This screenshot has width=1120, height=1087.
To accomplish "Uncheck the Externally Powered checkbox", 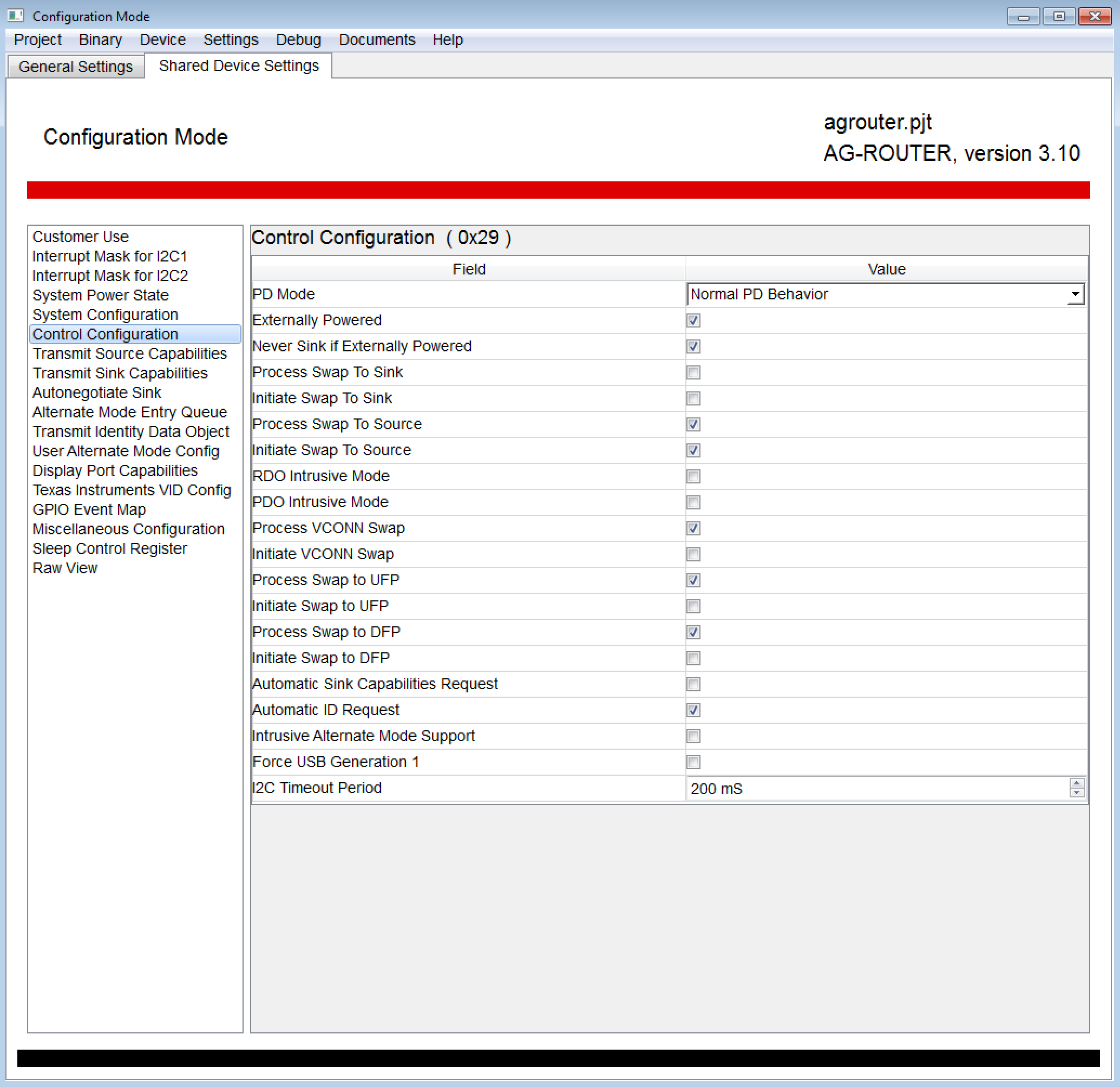I will [694, 320].
